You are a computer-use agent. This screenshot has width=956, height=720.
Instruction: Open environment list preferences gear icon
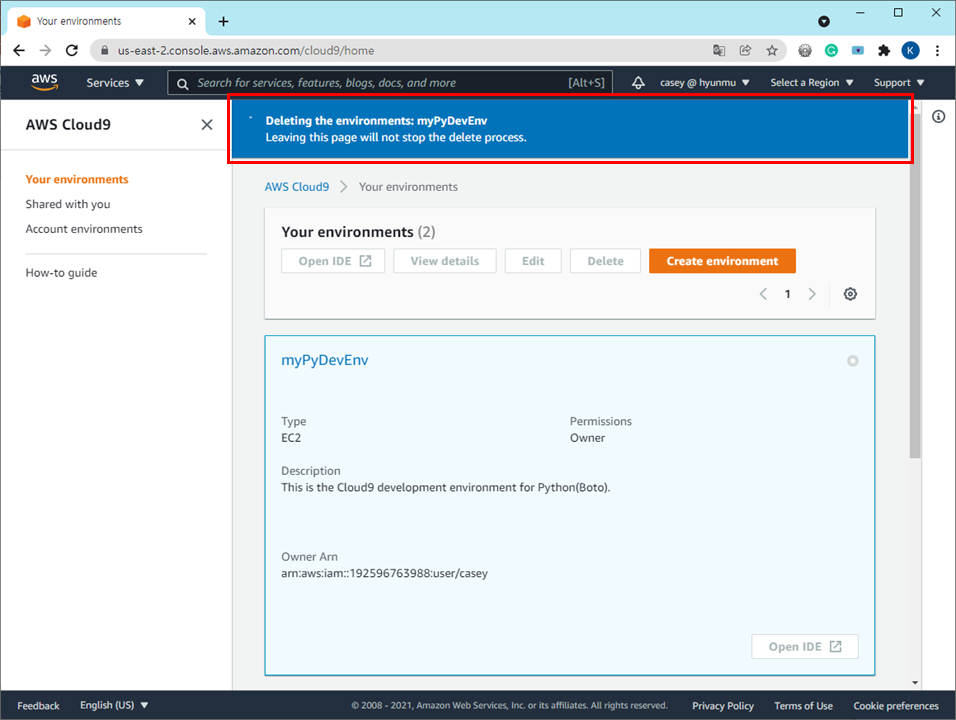[x=850, y=294]
